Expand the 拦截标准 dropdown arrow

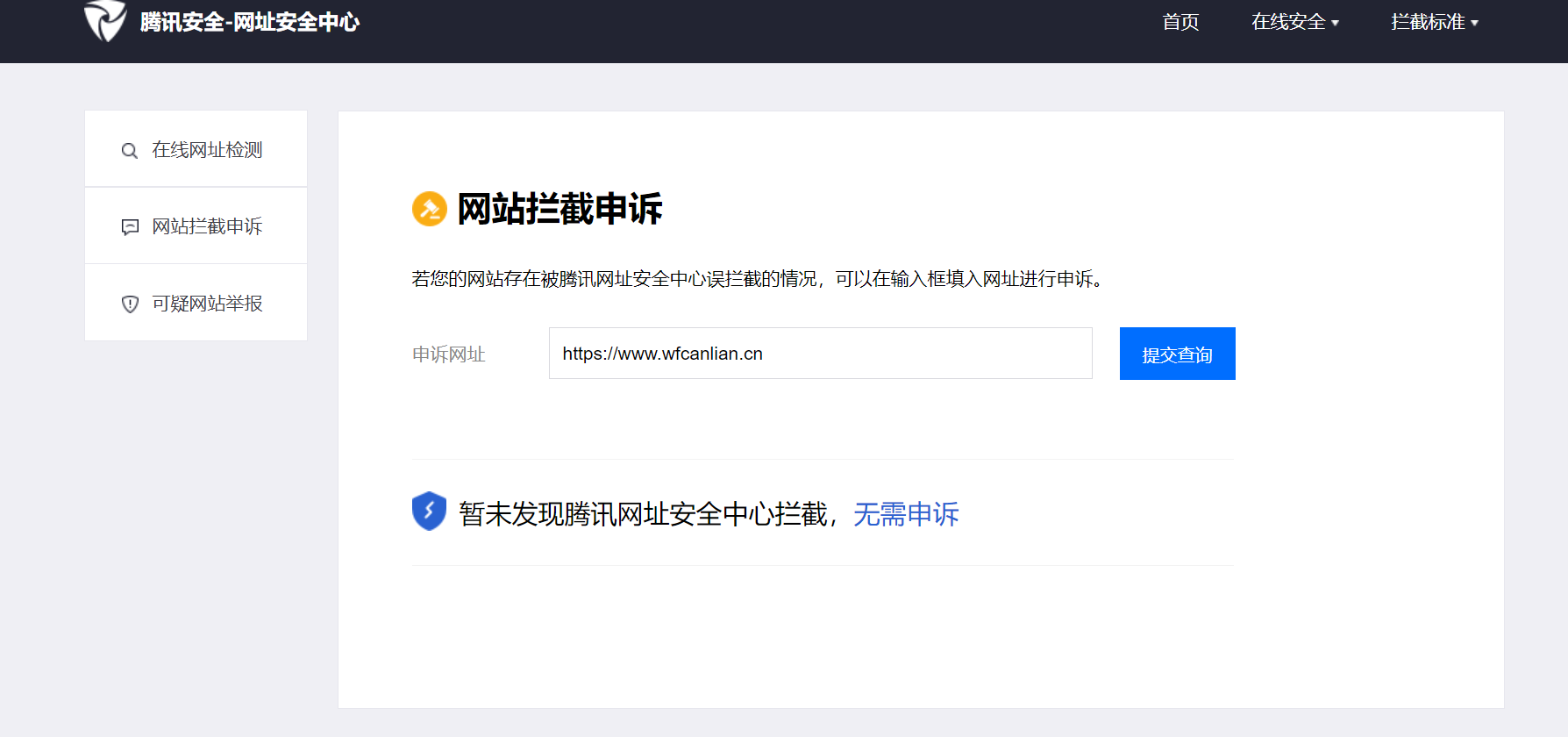(x=1474, y=24)
